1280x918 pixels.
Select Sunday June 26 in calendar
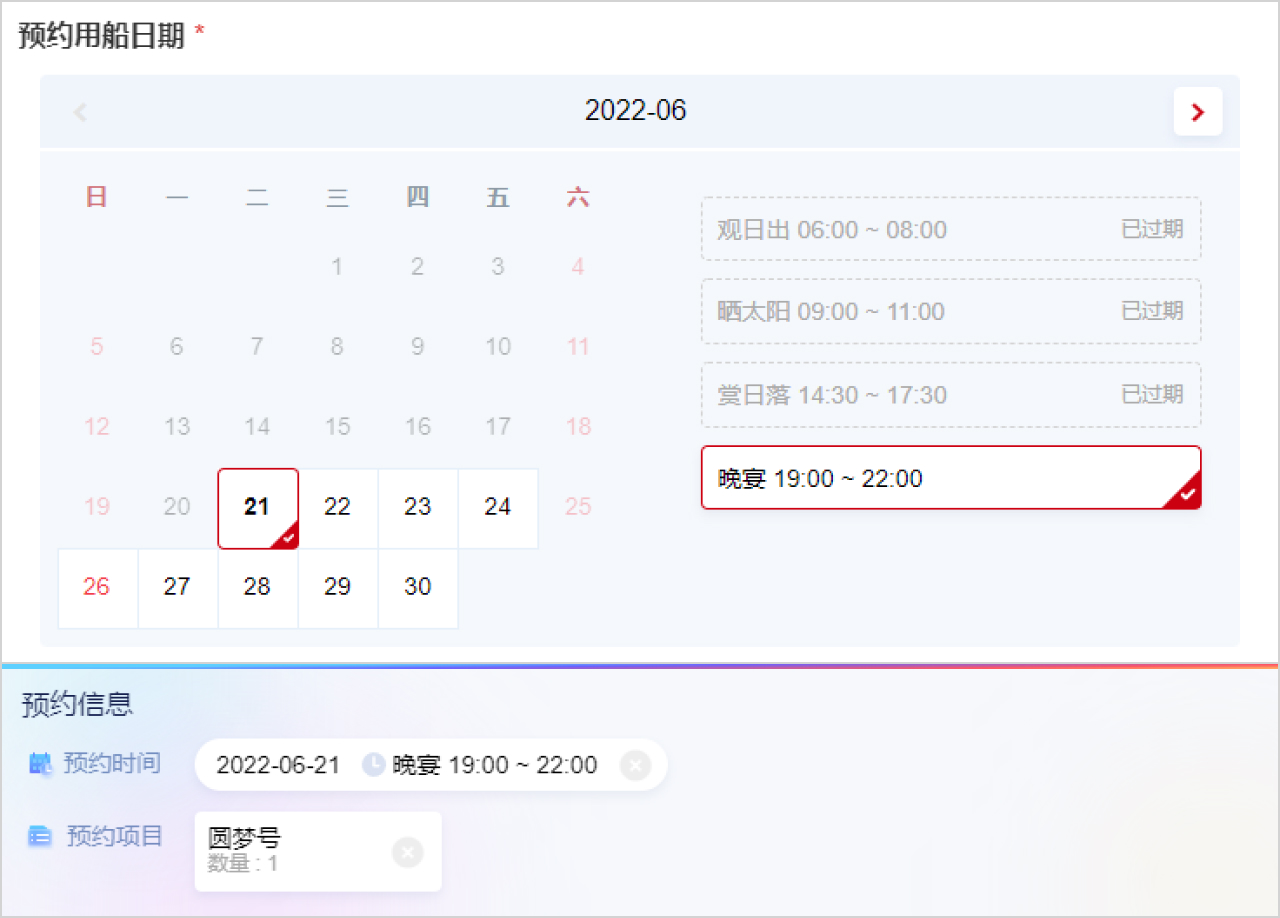tap(97, 588)
